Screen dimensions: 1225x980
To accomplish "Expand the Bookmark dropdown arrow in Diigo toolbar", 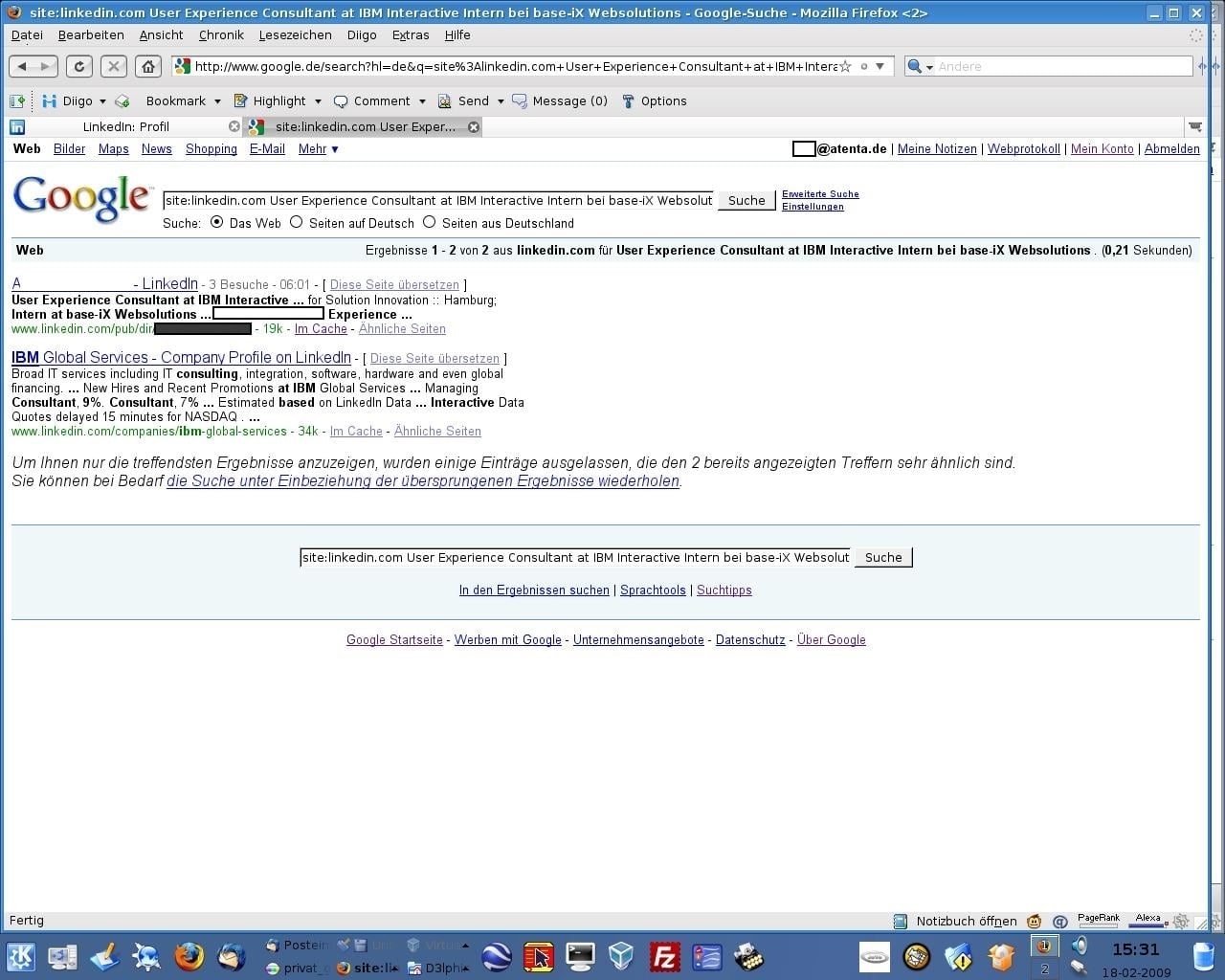I will 217,101.
